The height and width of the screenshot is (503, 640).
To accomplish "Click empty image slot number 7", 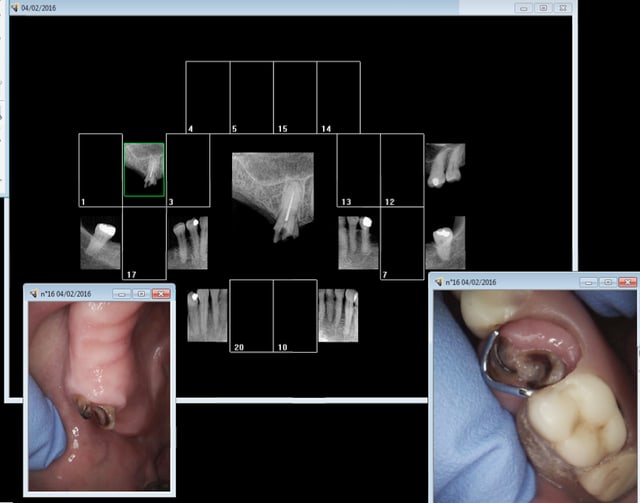I will pos(402,243).
